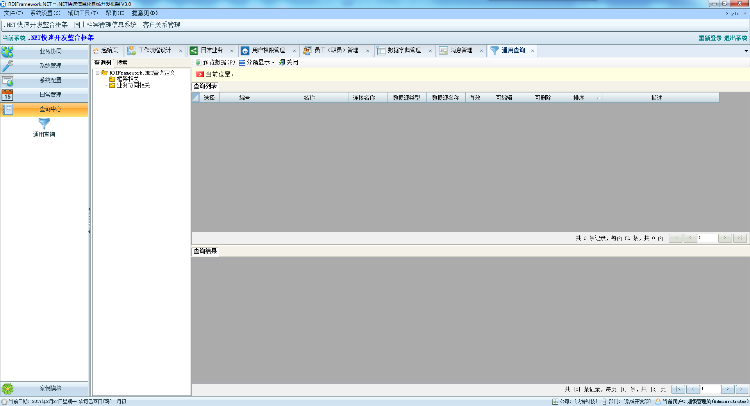
Task: Click the notebook icon on the orange sidebar group
Action: pyautogui.click(x=8, y=110)
